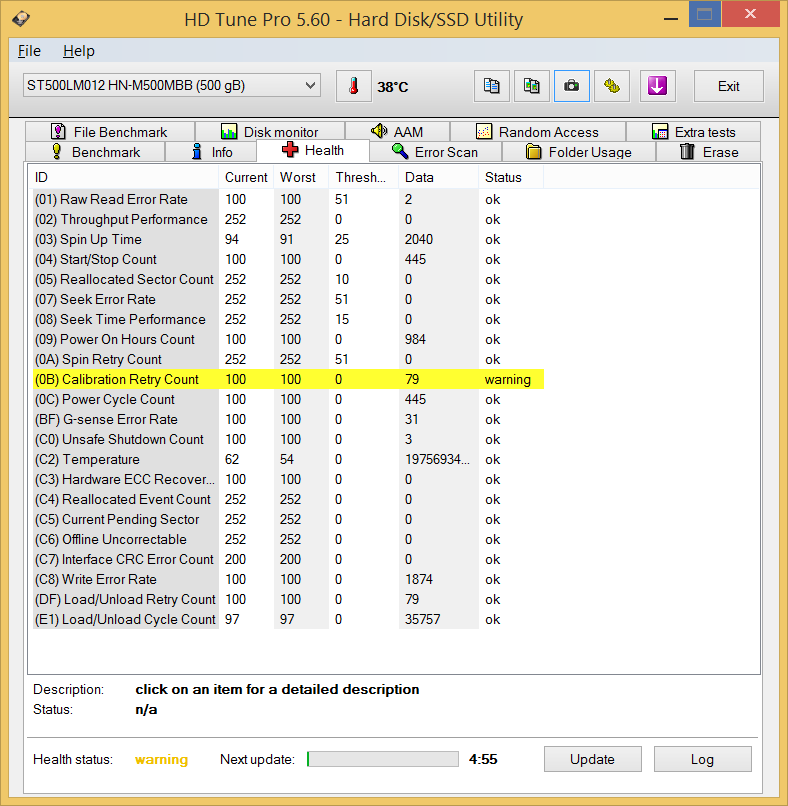Open the Folder Usage tab

tap(579, 152)
